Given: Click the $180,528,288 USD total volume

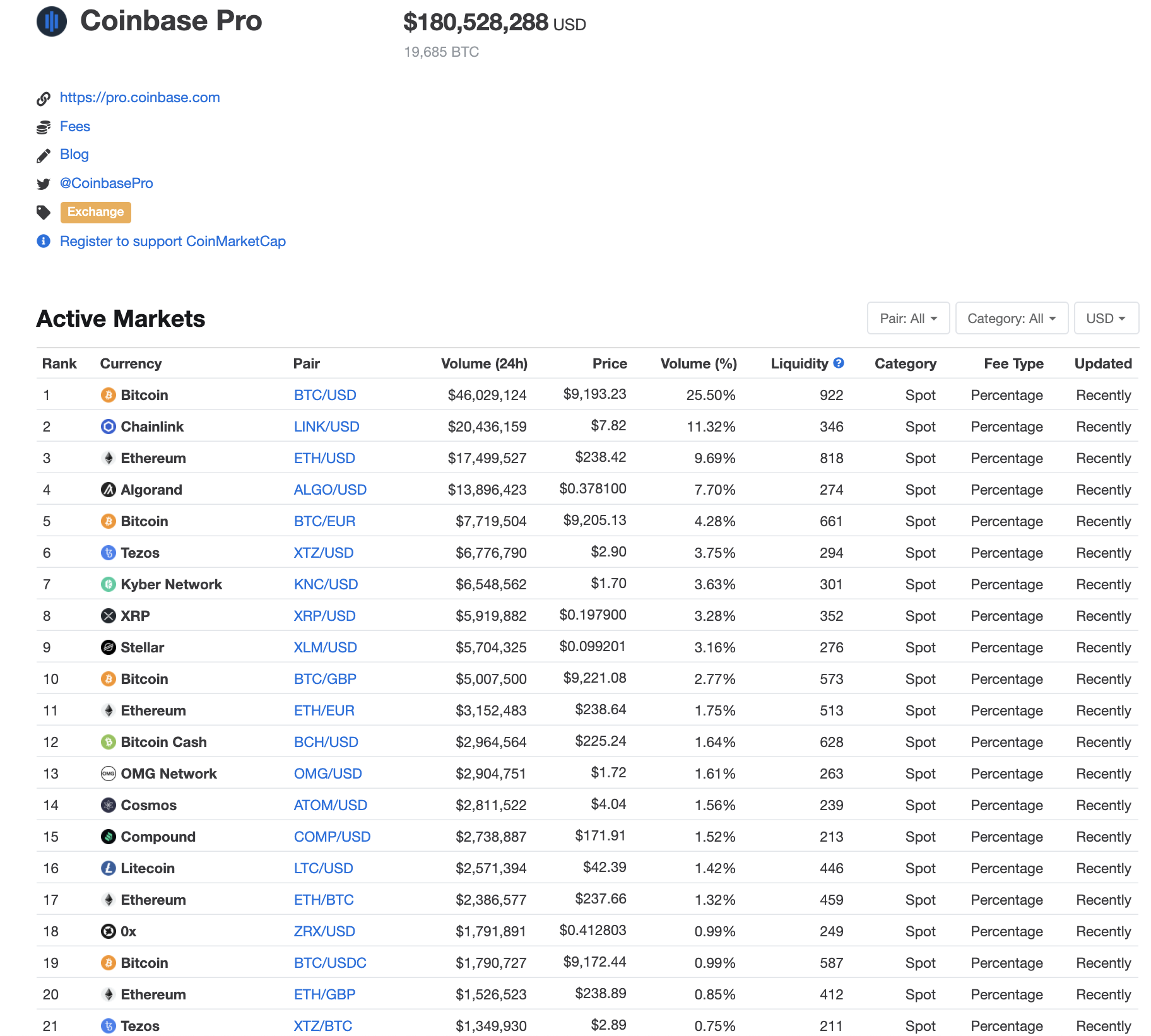Looking at the screenshot, I should pyautogui.click(x=495, y=23).
